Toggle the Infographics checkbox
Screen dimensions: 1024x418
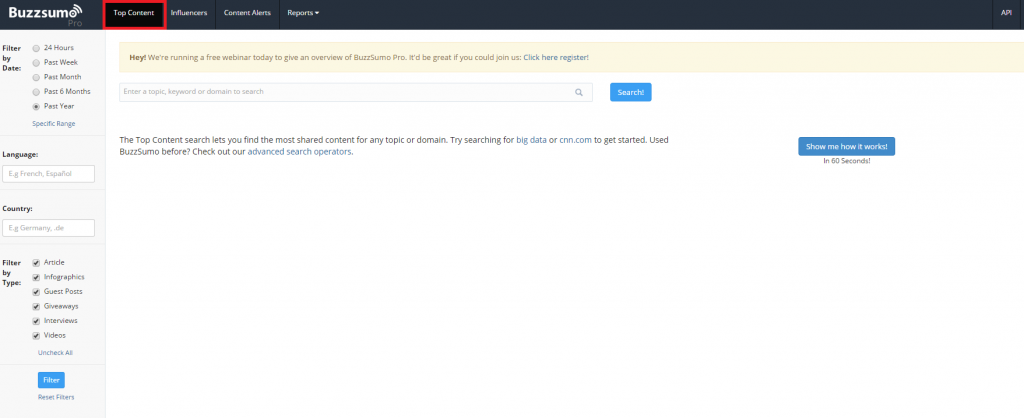(x=37, y=277)
